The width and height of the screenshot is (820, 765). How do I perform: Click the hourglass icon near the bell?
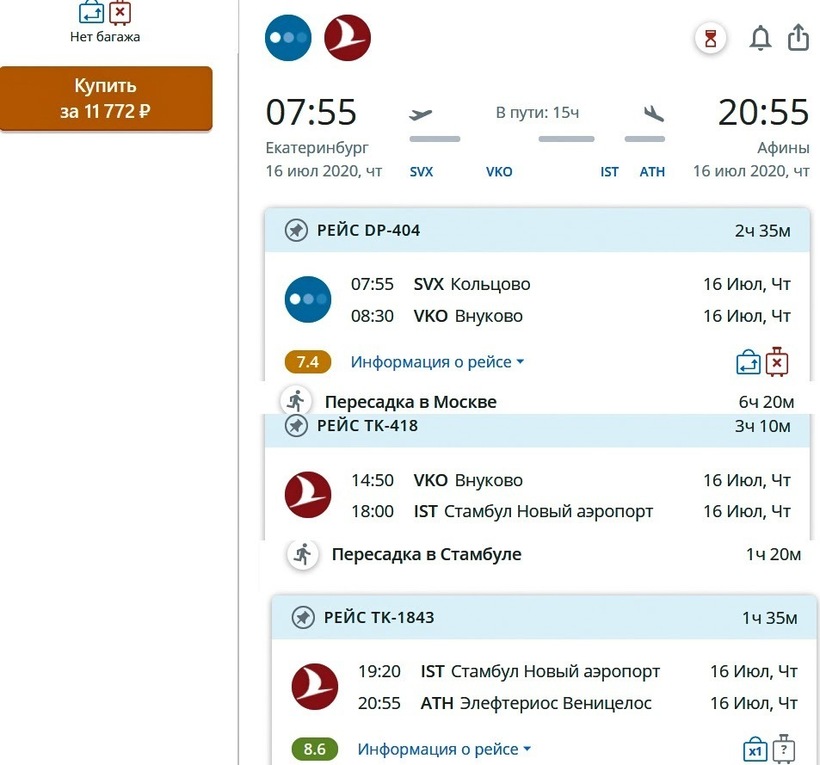tap(711, 39)
